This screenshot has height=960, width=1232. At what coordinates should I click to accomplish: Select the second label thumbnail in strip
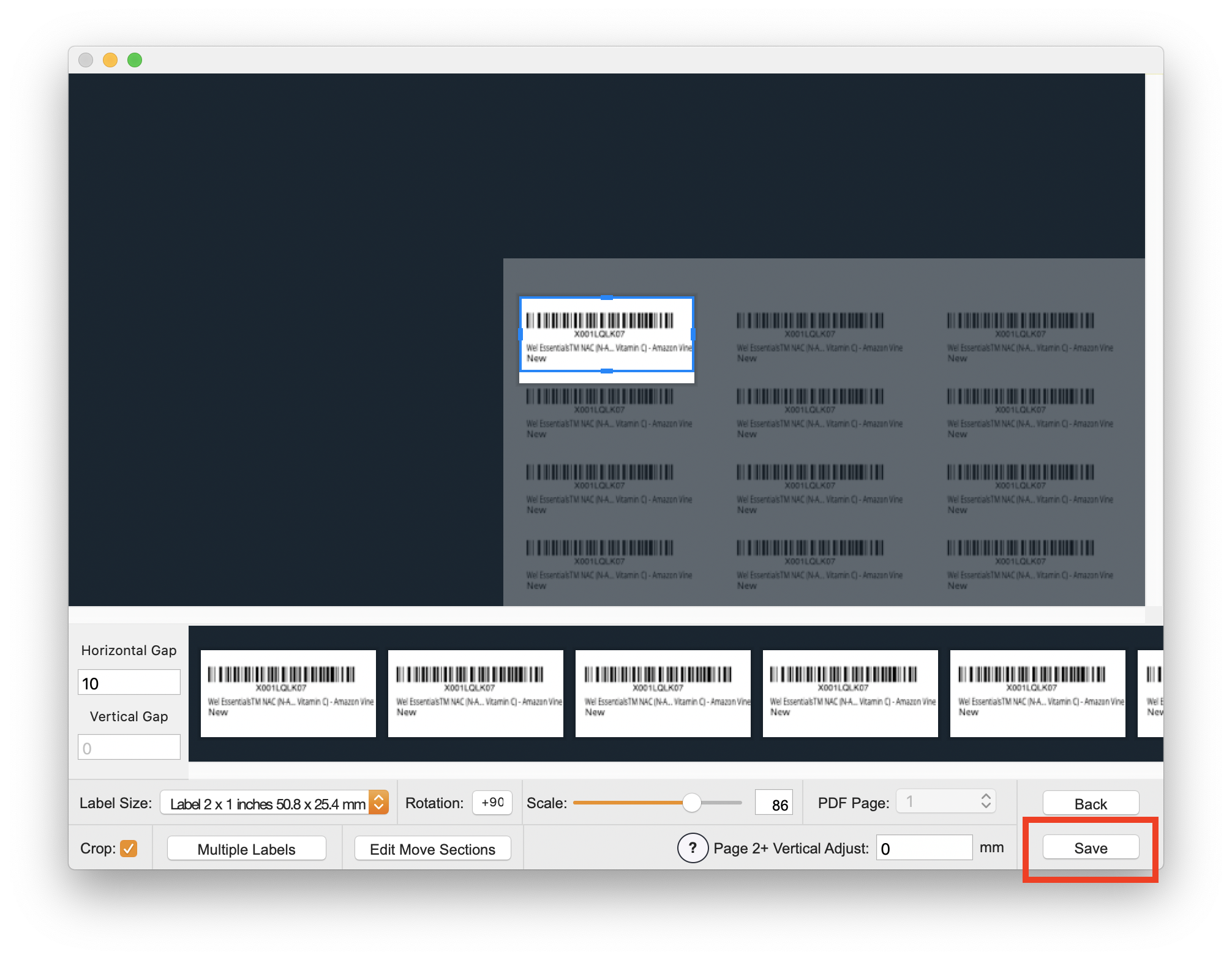pyautogui.click(x=476, y=694)
